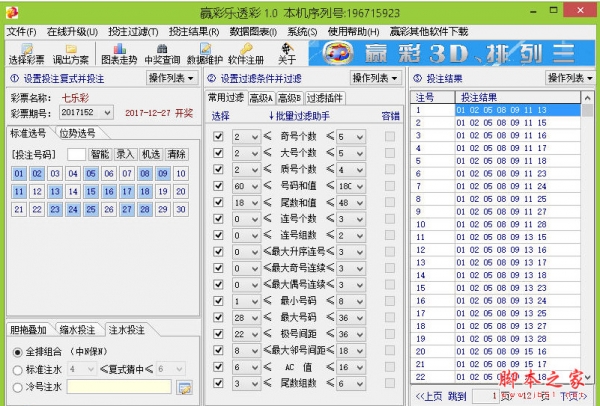Toggle the 号码和值 filter checkbox
The height and width of the screenshot is (406, 600).
[218, 186]
